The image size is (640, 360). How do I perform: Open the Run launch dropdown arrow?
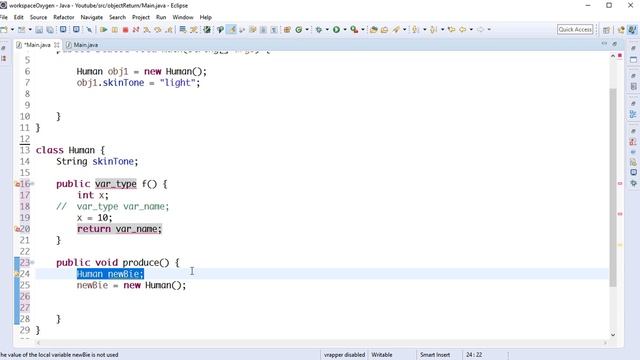(x=345, y=29)
